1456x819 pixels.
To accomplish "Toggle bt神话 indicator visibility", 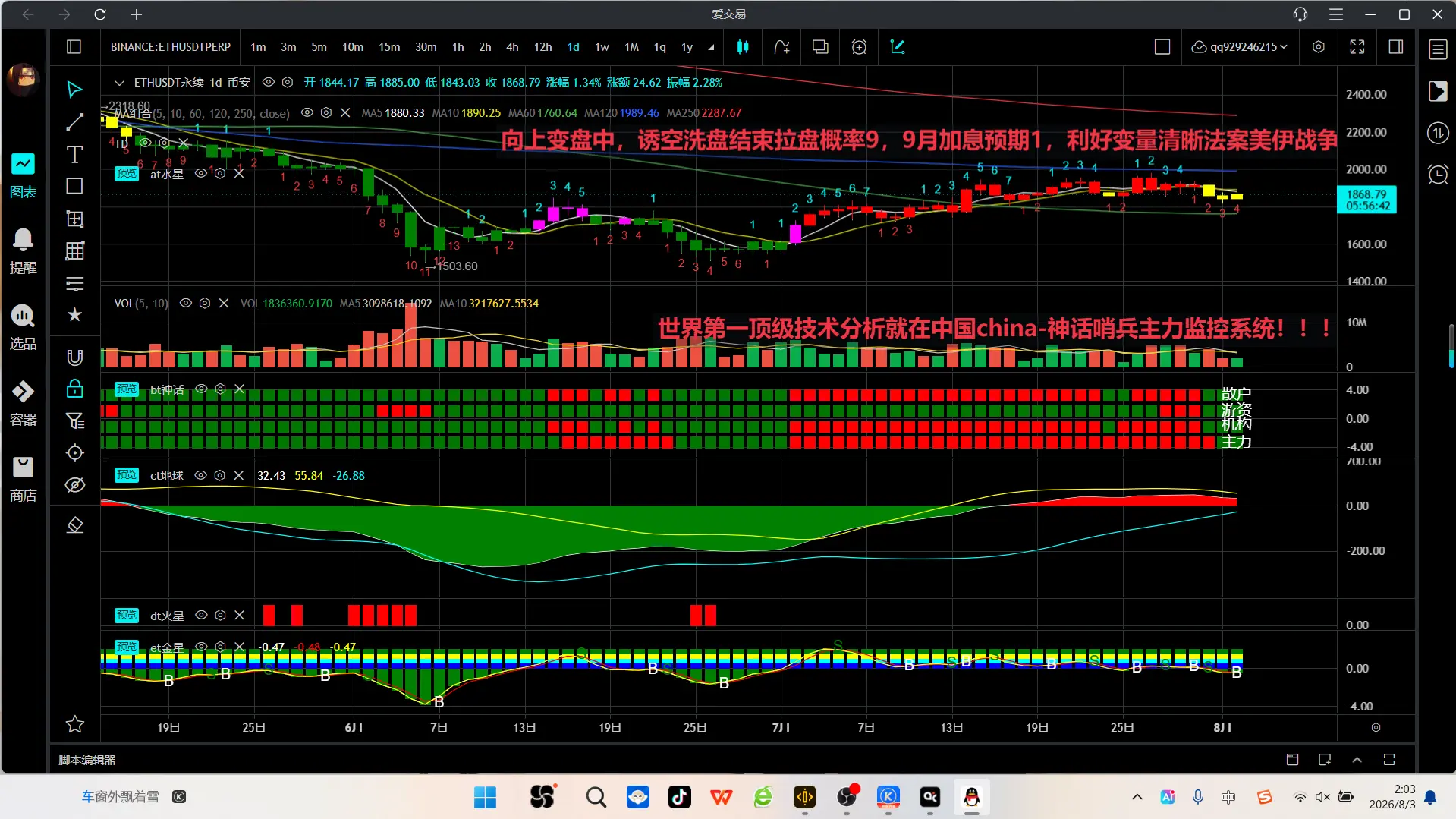I will (x=201, y=389).
